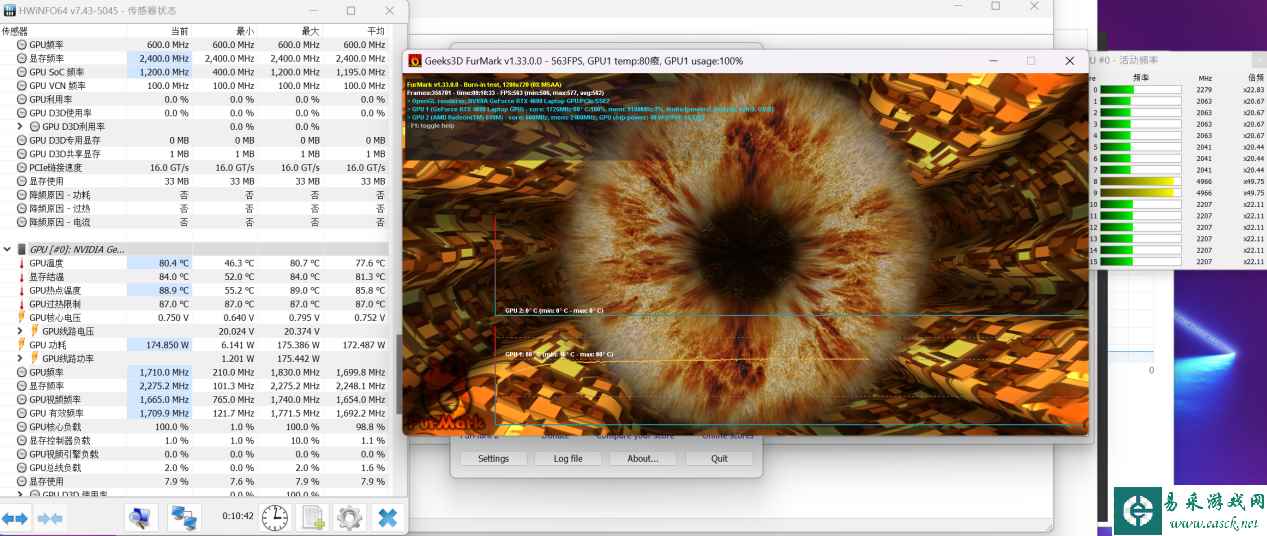The width and height of the screenshot is (1267, 536).
Task: Open HWiNFO sensor settings gear icon
Action: (x=349, y=517)
